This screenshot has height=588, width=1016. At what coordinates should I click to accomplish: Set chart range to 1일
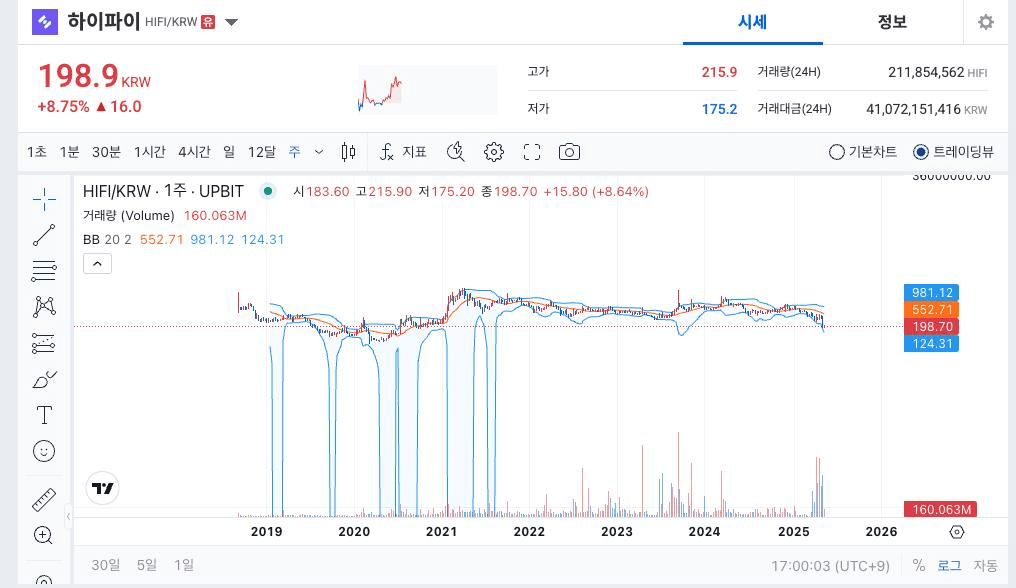[x=183, y=565]
